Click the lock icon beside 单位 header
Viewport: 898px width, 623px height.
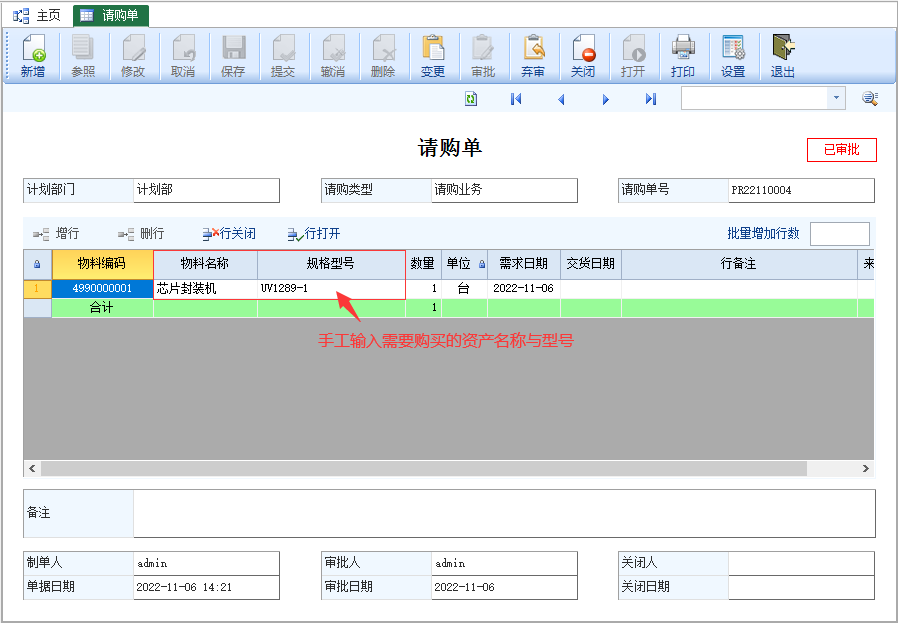pos(482,264)
